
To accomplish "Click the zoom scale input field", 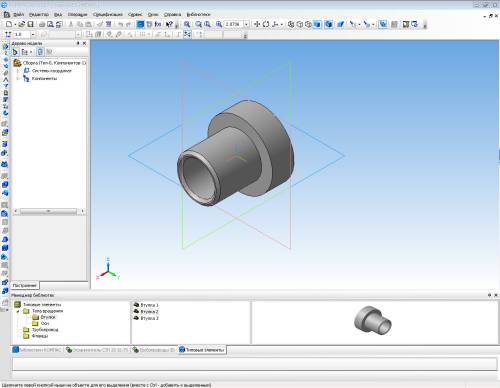I will [233, 24].
